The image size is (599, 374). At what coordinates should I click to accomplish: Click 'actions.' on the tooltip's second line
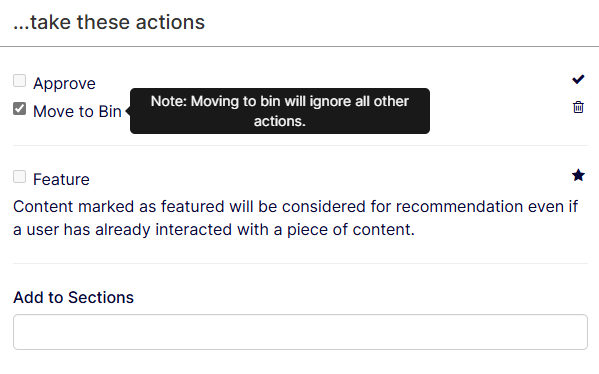pos(280,121)
